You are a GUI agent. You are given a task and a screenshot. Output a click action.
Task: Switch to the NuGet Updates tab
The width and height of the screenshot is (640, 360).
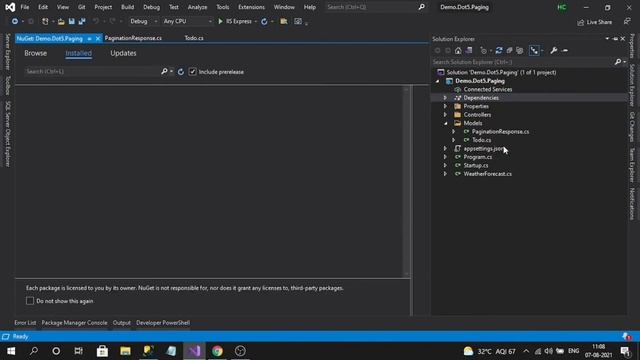click(x=123, y=53)
